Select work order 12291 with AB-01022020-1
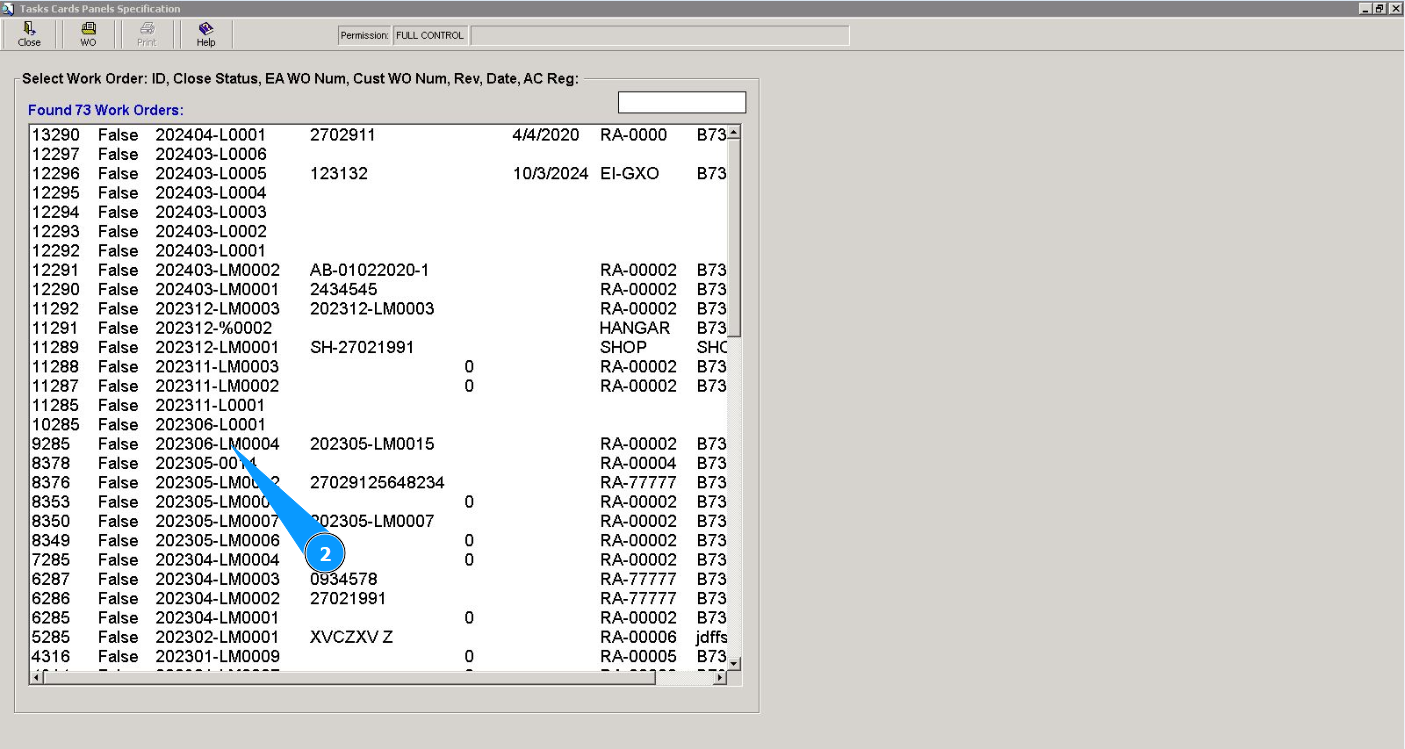The height and width of the screenshot is (749, 1405). (379, 270)
